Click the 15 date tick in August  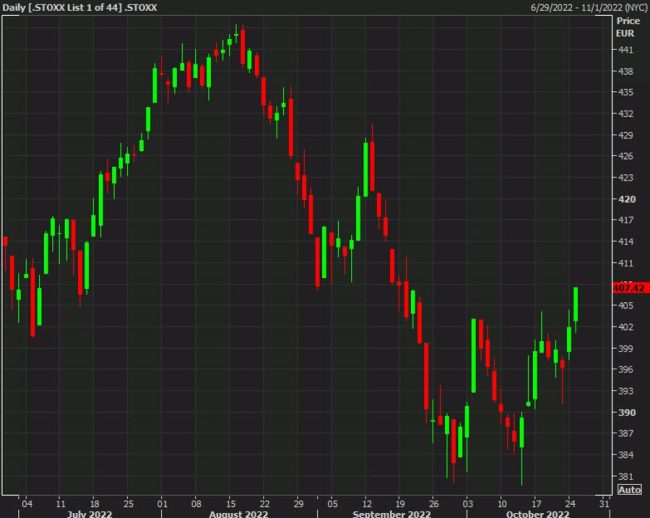[x=230, y=502]
